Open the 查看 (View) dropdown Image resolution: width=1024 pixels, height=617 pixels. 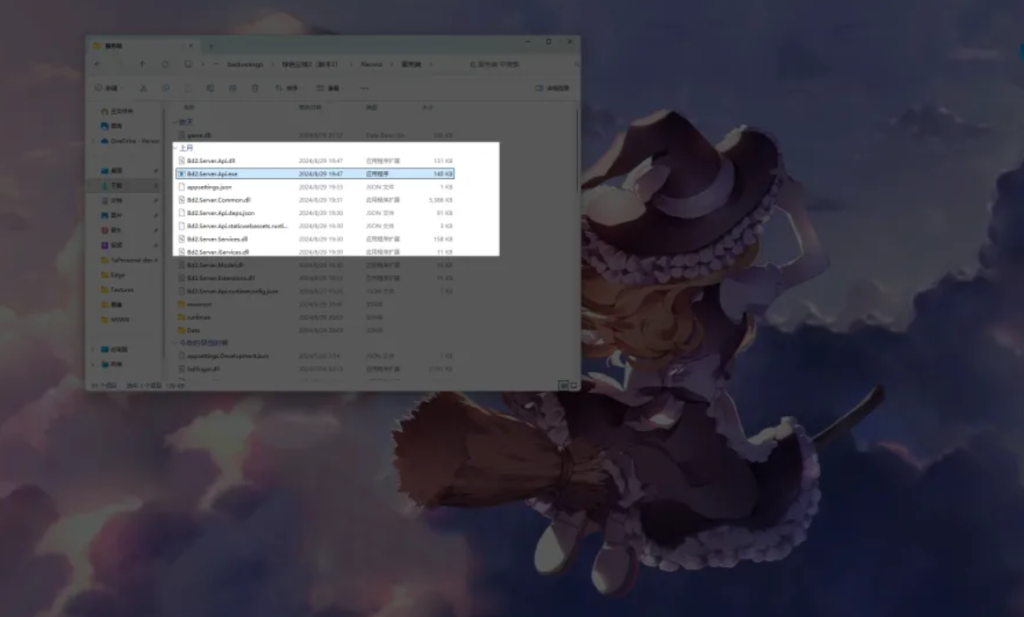click(330, 87)
